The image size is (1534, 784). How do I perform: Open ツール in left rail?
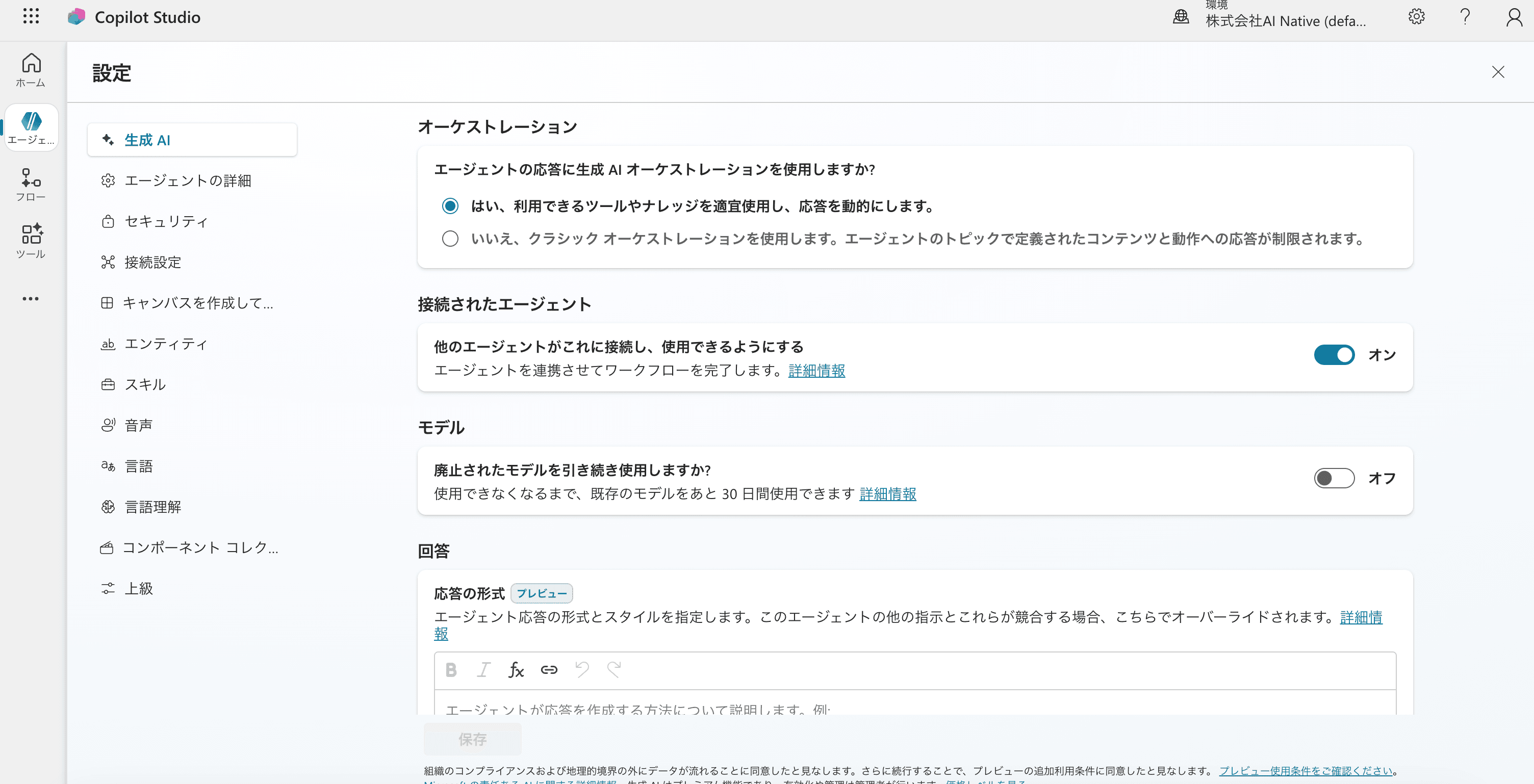click(31, 241)
